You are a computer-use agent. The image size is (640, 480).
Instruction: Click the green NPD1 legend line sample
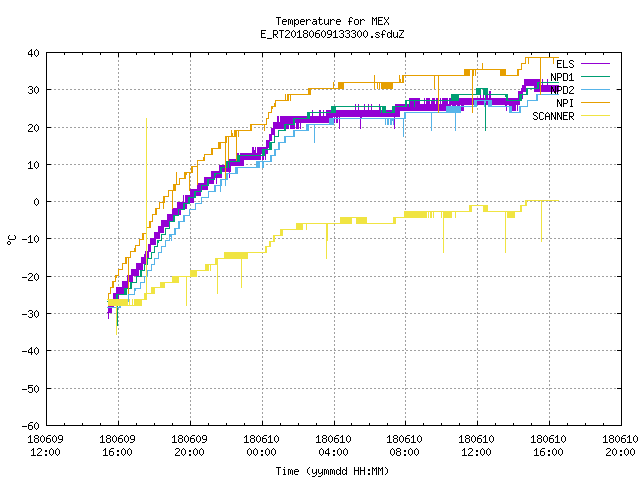tap(595, 76)
